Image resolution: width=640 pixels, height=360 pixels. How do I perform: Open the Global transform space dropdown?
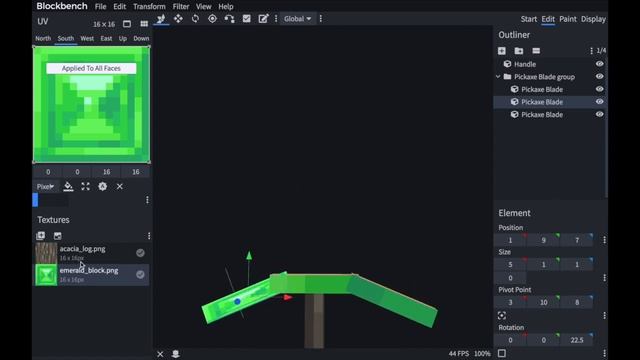click(x=298, y=19)
